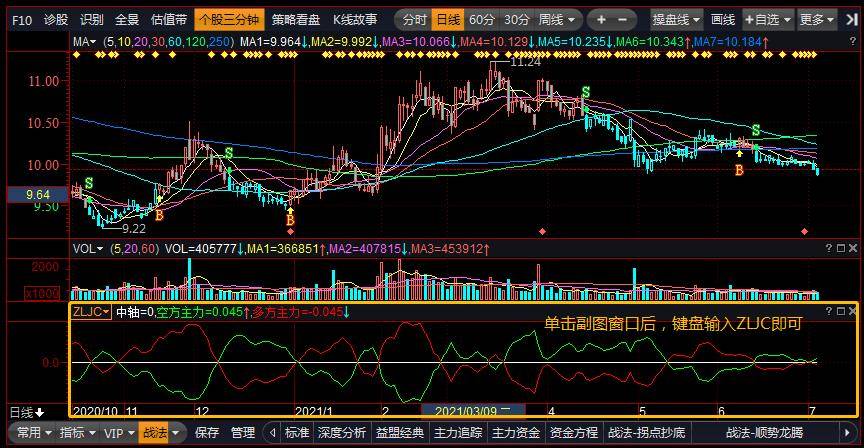The height and width of the screenshot is (448, 864).
Task: Select 标准 template tab
Action: [296, 433]
